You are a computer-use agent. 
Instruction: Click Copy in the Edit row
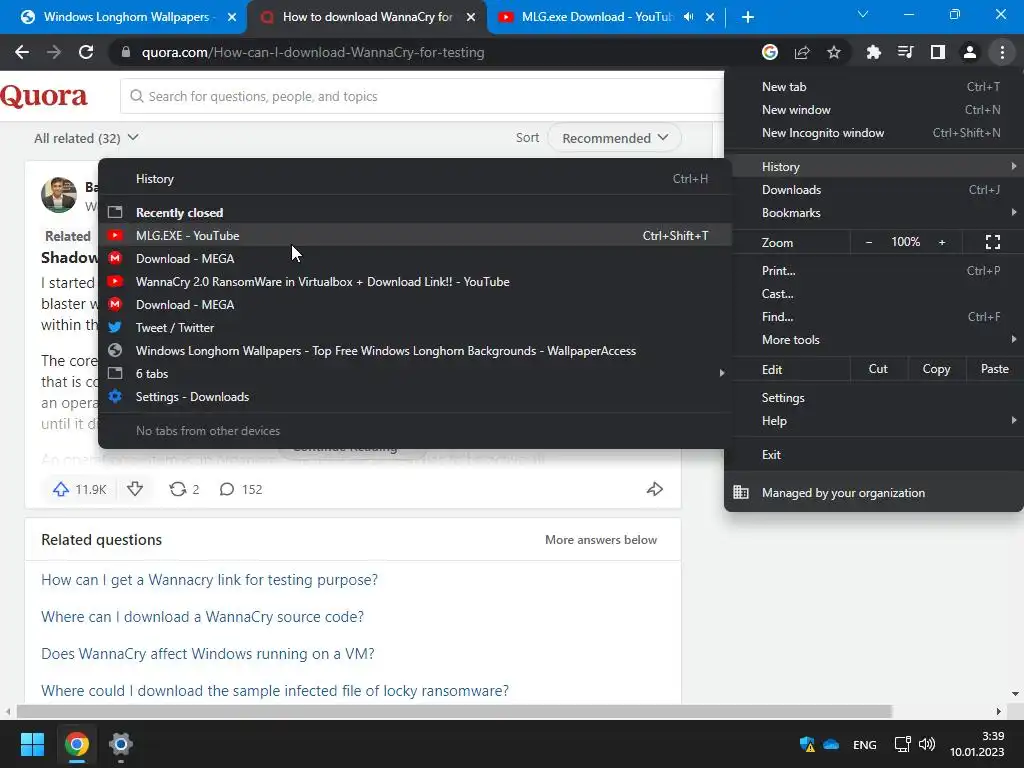[x=936, y=369]
